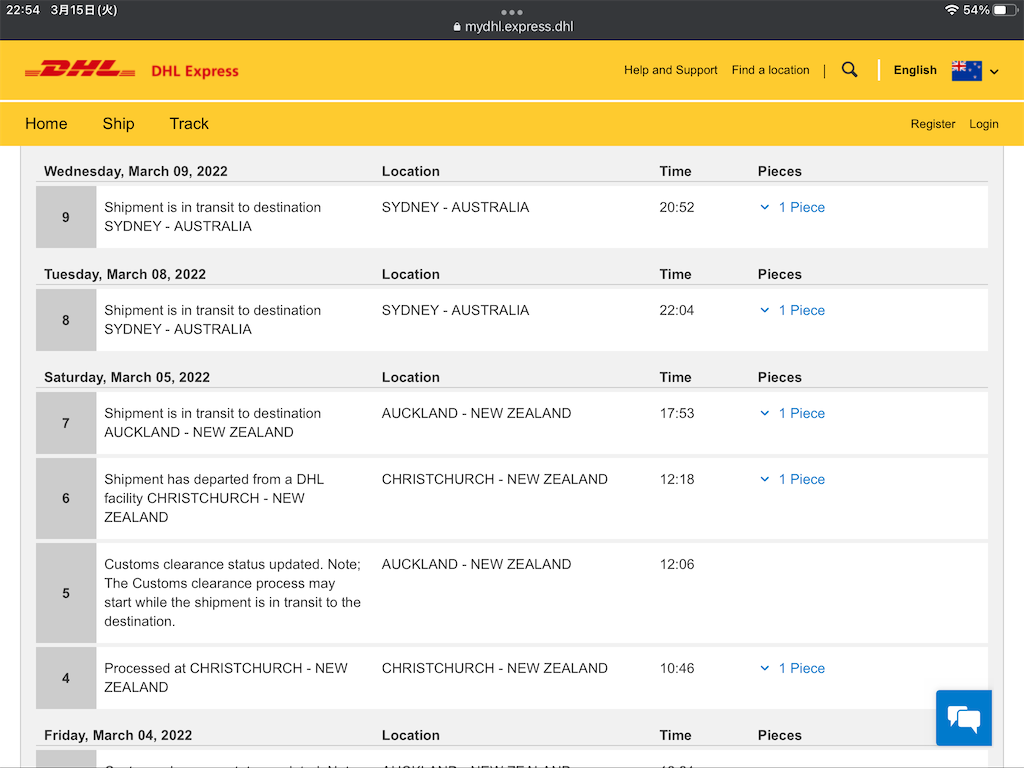This screenshot has height=768, width=1024.
Task: Click the time value 10:46
Action: (677, 668)
